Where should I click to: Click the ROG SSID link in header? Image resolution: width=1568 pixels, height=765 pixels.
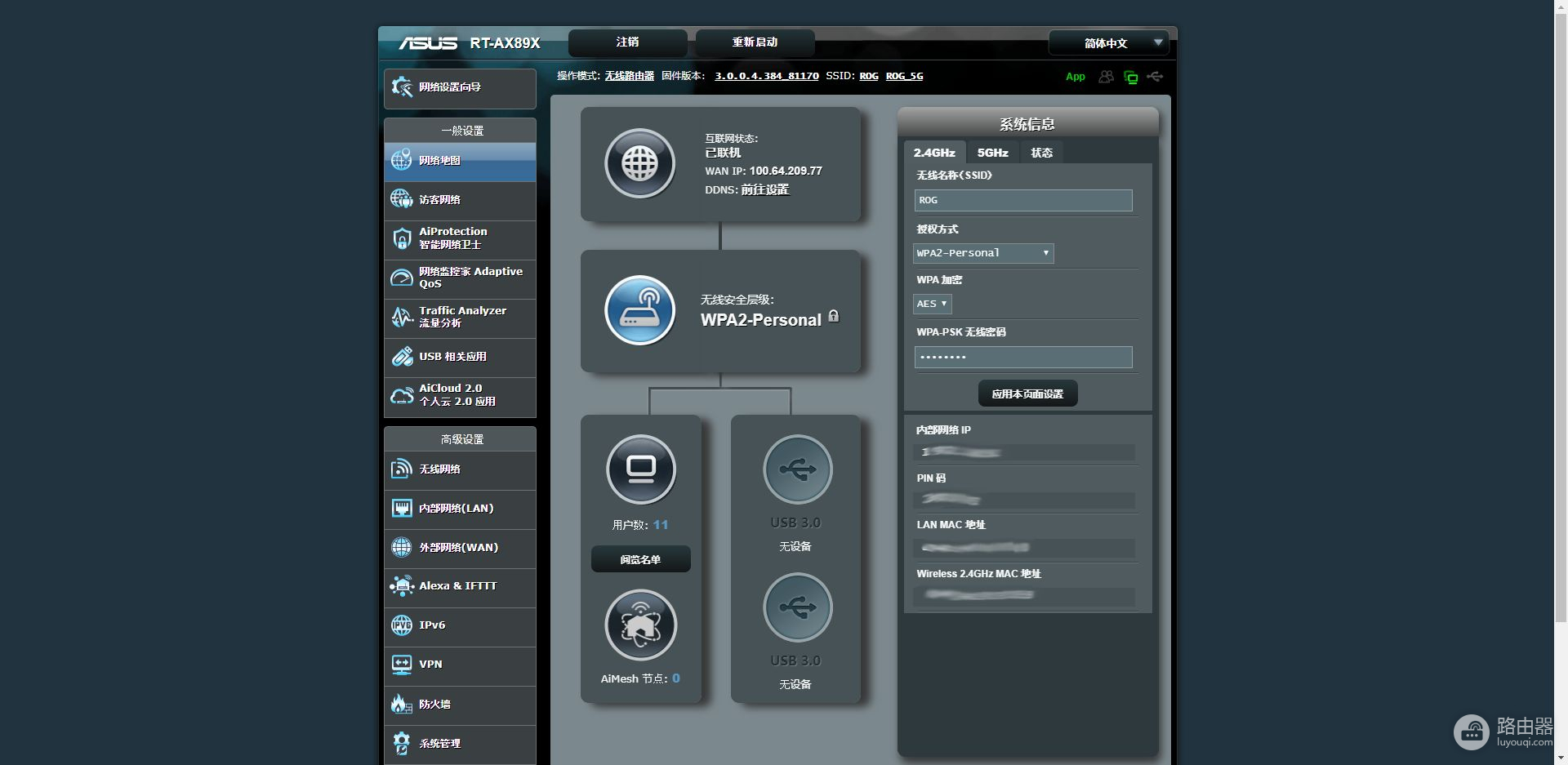pos(869,76)
